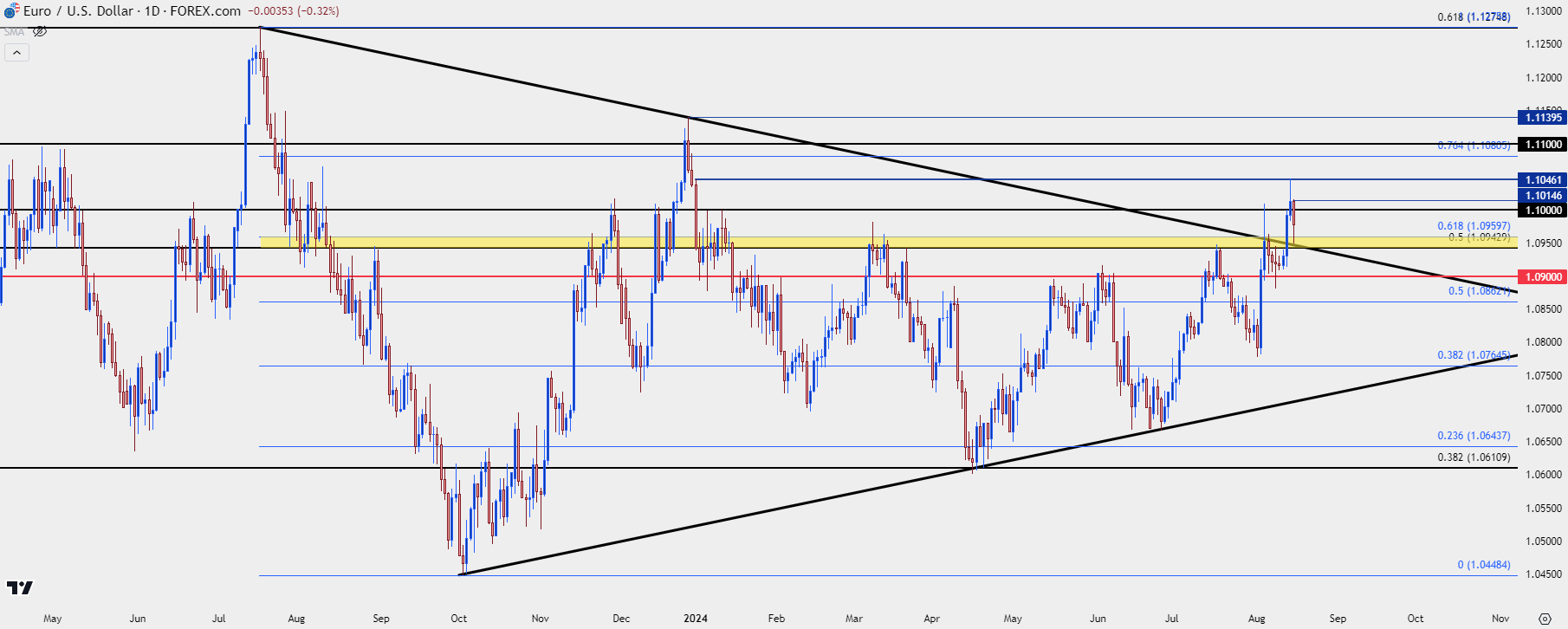The height and width of the screenshot is (629, 1568).
Task: Click the 0.764 (1.10805) Fibonacci label
Action: click(x=1474, y=146)
